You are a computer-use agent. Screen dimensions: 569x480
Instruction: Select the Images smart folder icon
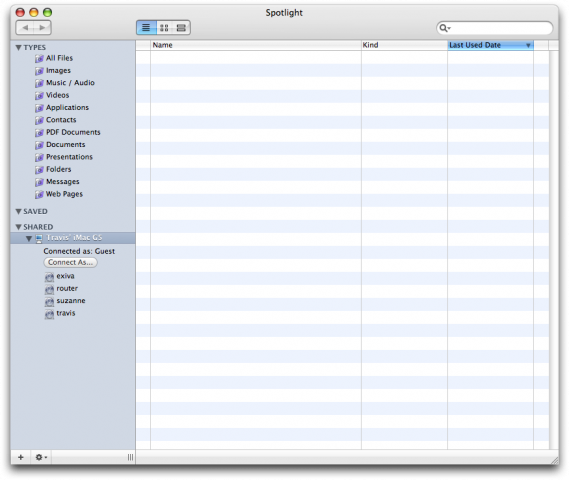pyautogui.click(x=40, y=71)
